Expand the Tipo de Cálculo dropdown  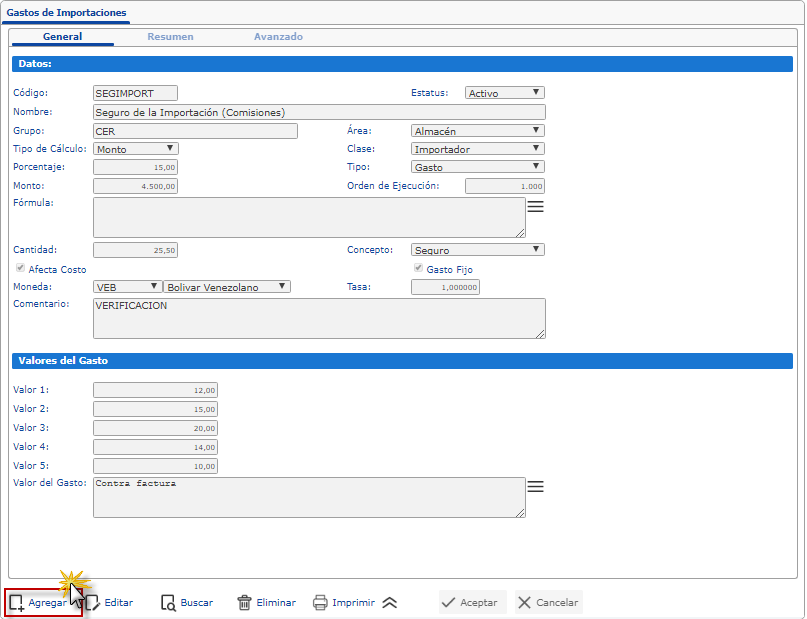[135, 149]
